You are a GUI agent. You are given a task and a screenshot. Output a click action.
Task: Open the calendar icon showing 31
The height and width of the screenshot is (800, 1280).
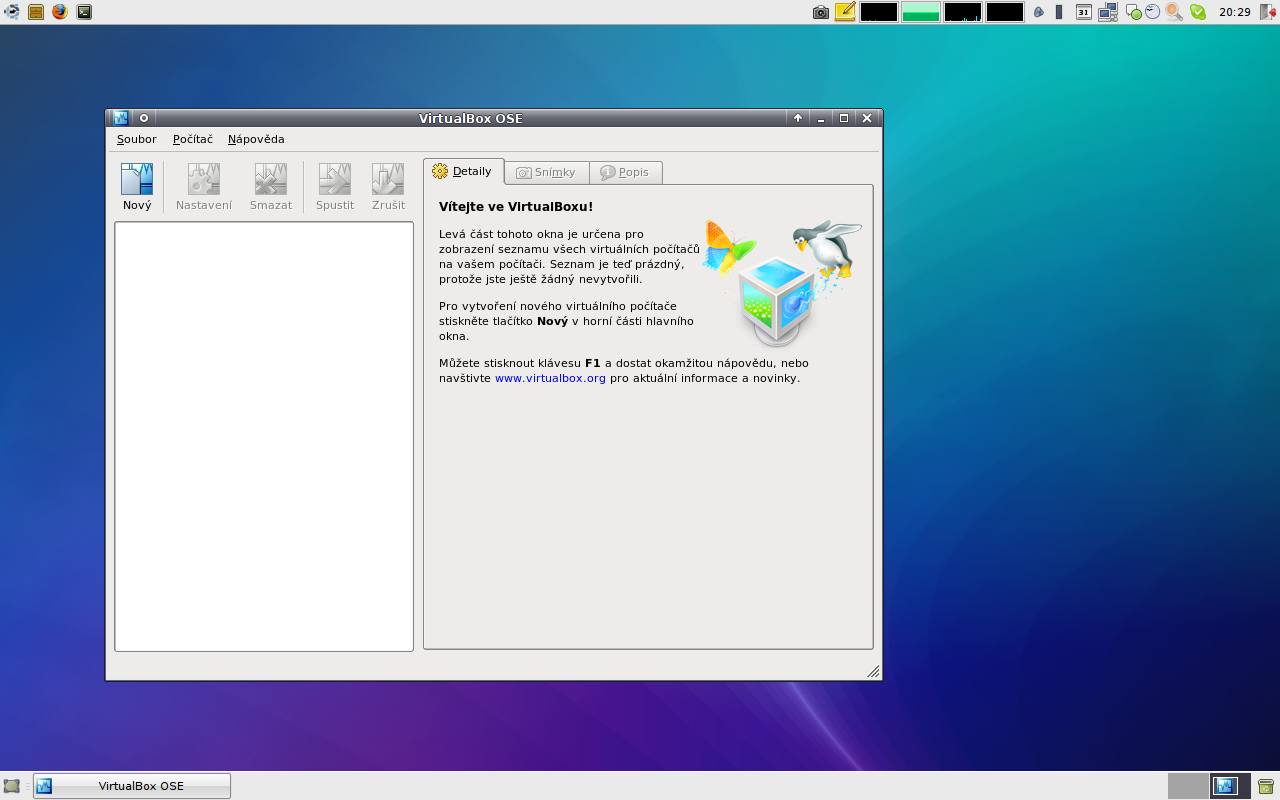1084,12
